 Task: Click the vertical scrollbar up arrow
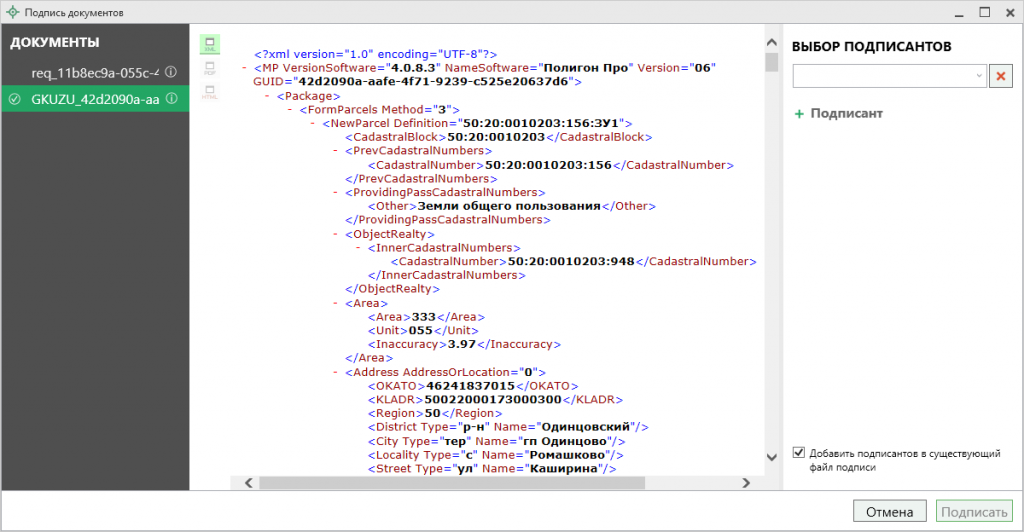(771, 42)
